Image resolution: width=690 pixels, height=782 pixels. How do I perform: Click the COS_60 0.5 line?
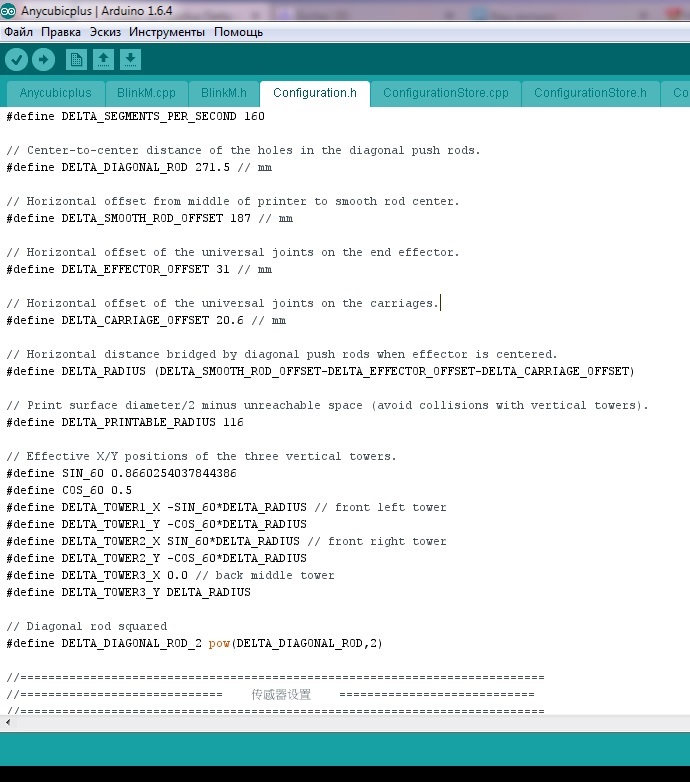click(x=69, y=490)
